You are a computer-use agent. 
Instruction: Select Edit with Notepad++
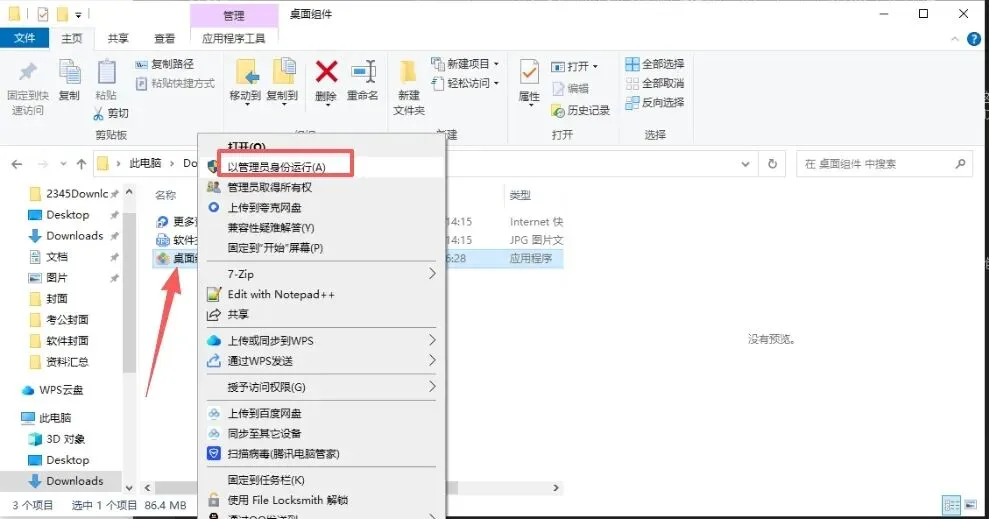coord(322,294)
